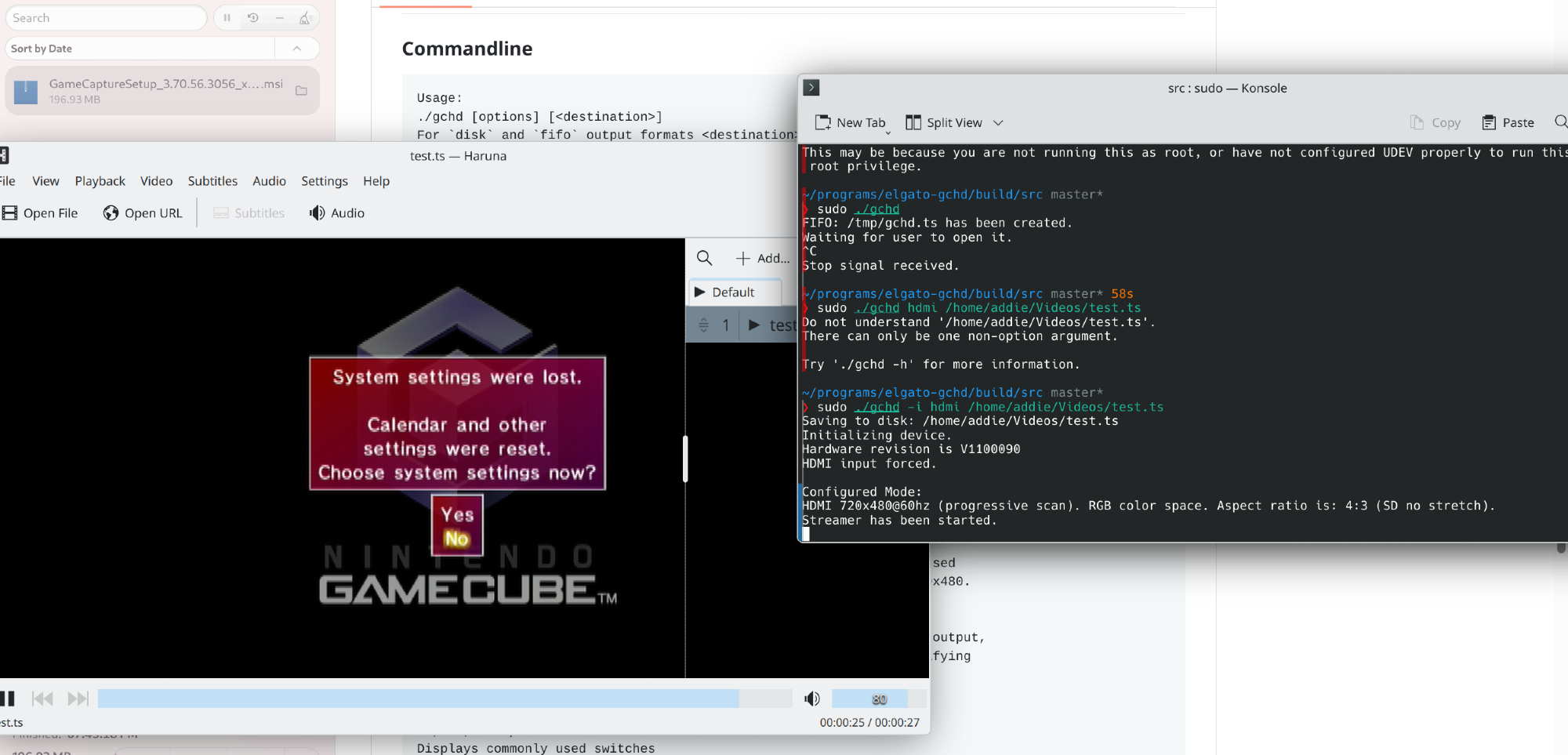
Task: Open New Tab in Konsole
Action: (x=851, y=122)
